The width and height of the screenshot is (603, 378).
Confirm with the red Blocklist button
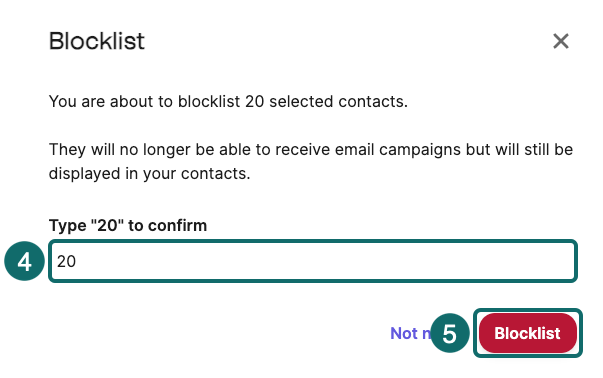(528, 333)
